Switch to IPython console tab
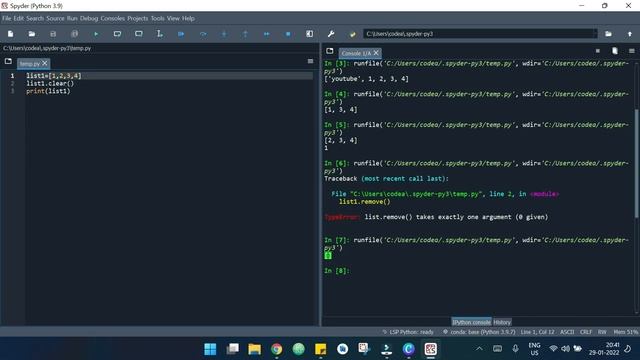 471,322
